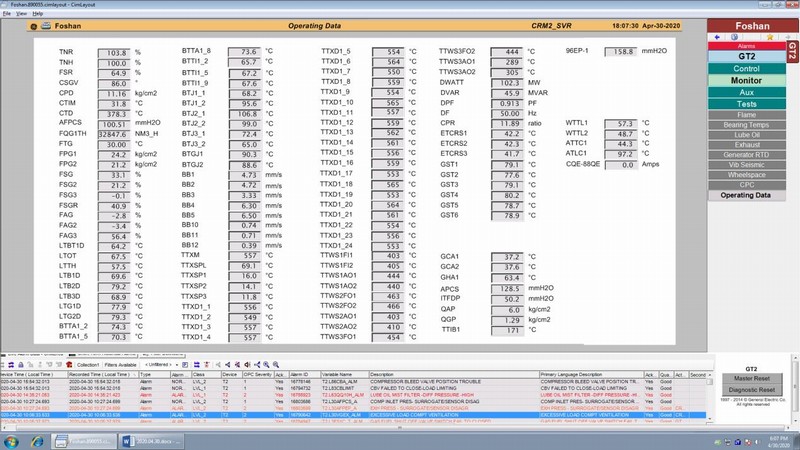This screenshot has width=800, height=450.
Task: Click the round icon at the left of the header
Action: pos(34,26)
